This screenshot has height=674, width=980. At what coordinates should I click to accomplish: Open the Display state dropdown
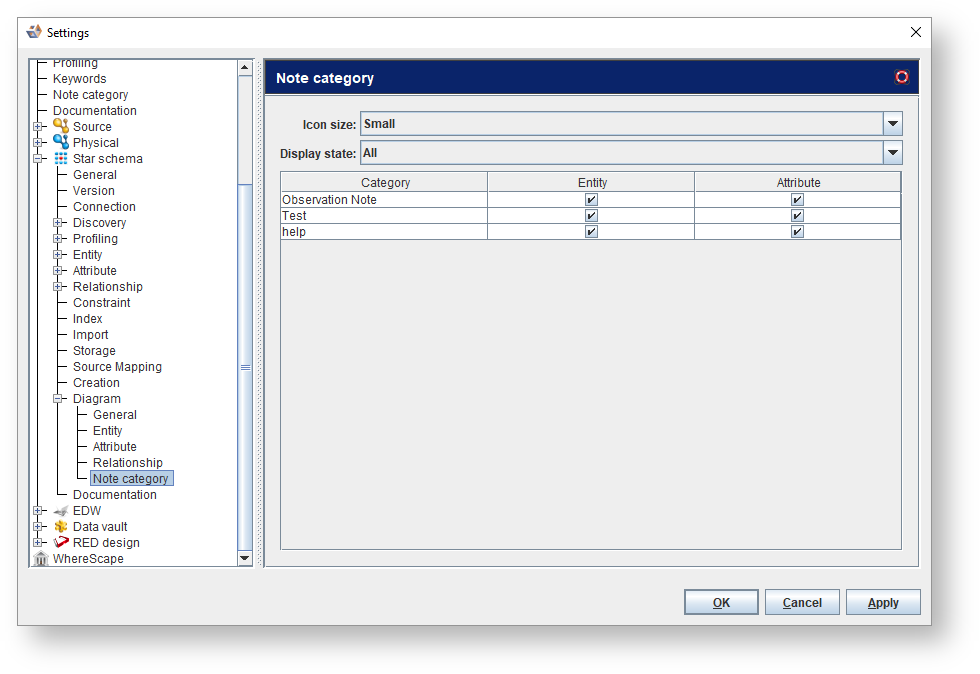892,153
